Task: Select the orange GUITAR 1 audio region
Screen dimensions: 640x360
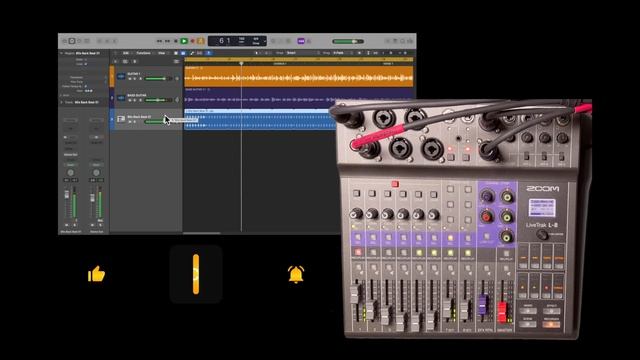Action: (298, 77)
